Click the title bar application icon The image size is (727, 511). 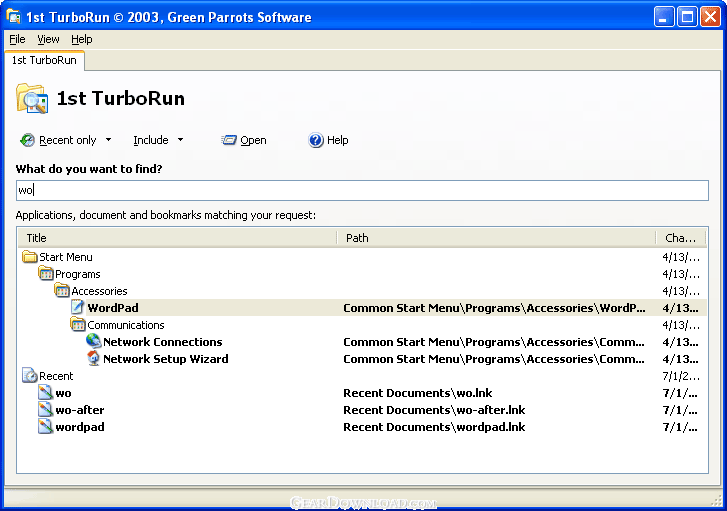click(13, 17)
